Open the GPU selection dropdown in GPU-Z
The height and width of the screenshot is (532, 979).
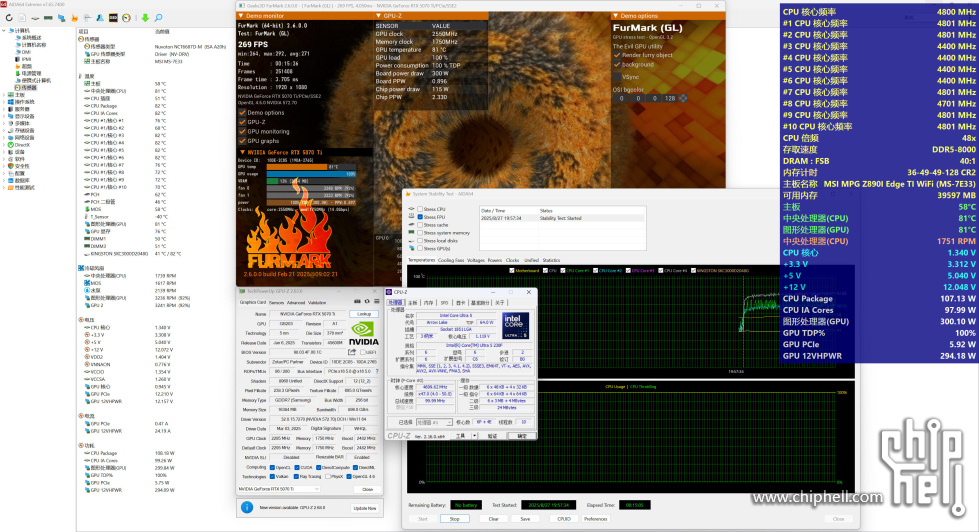click(278, 489)
